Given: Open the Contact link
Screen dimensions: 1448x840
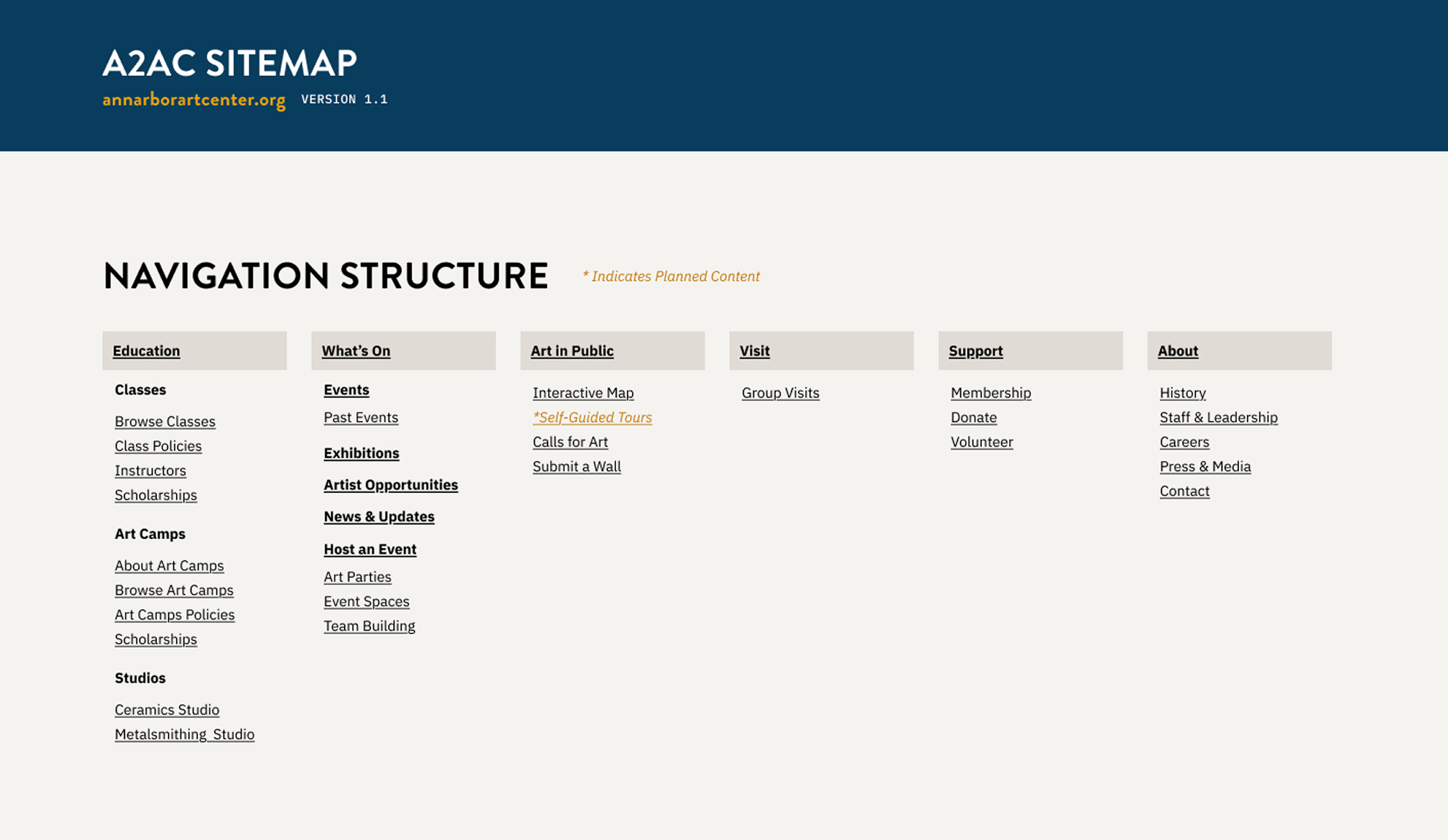Looking at the screenshot, I should (1184, 492).
